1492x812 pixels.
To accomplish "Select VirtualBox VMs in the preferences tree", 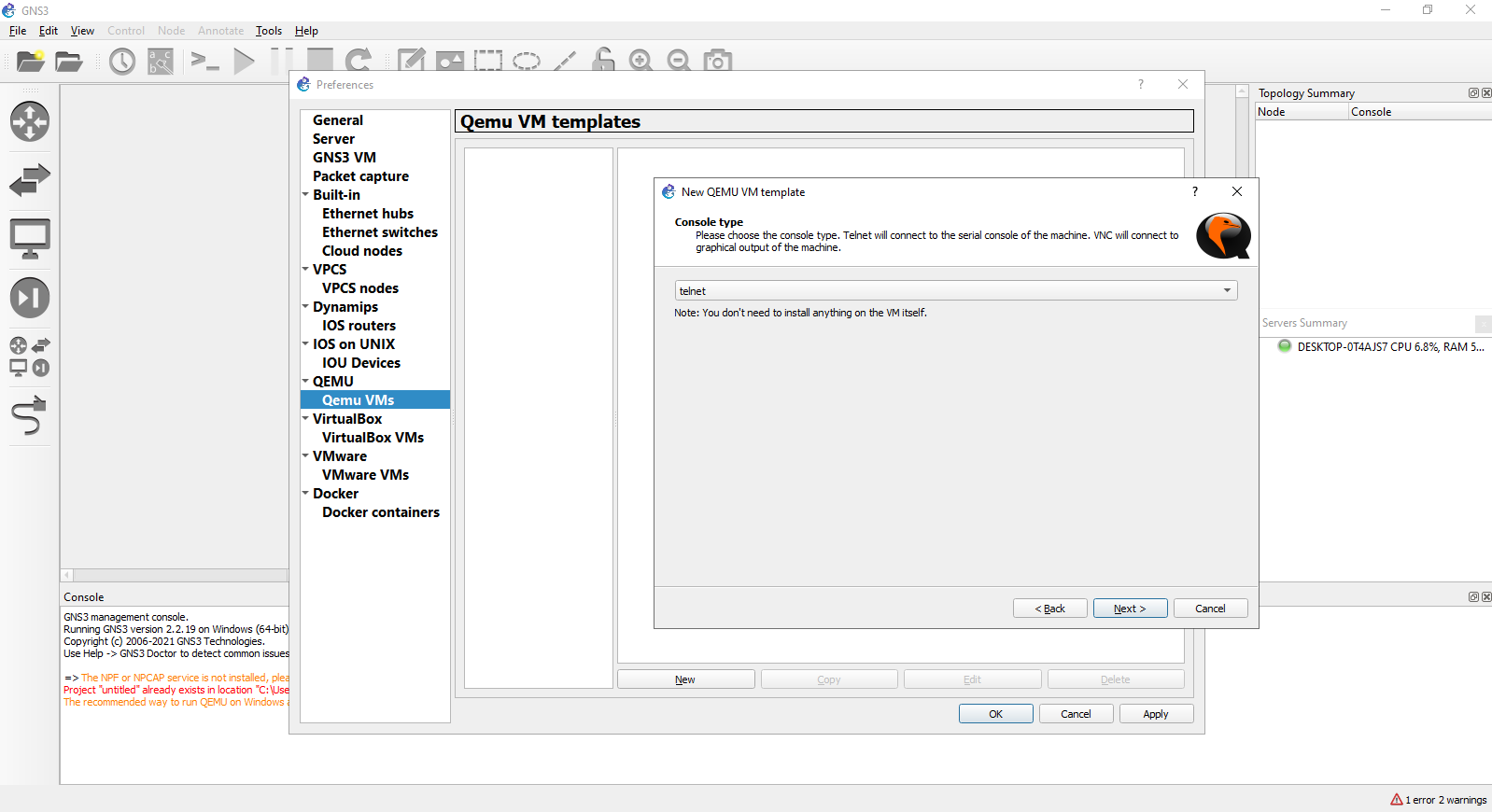I will 373,437.
